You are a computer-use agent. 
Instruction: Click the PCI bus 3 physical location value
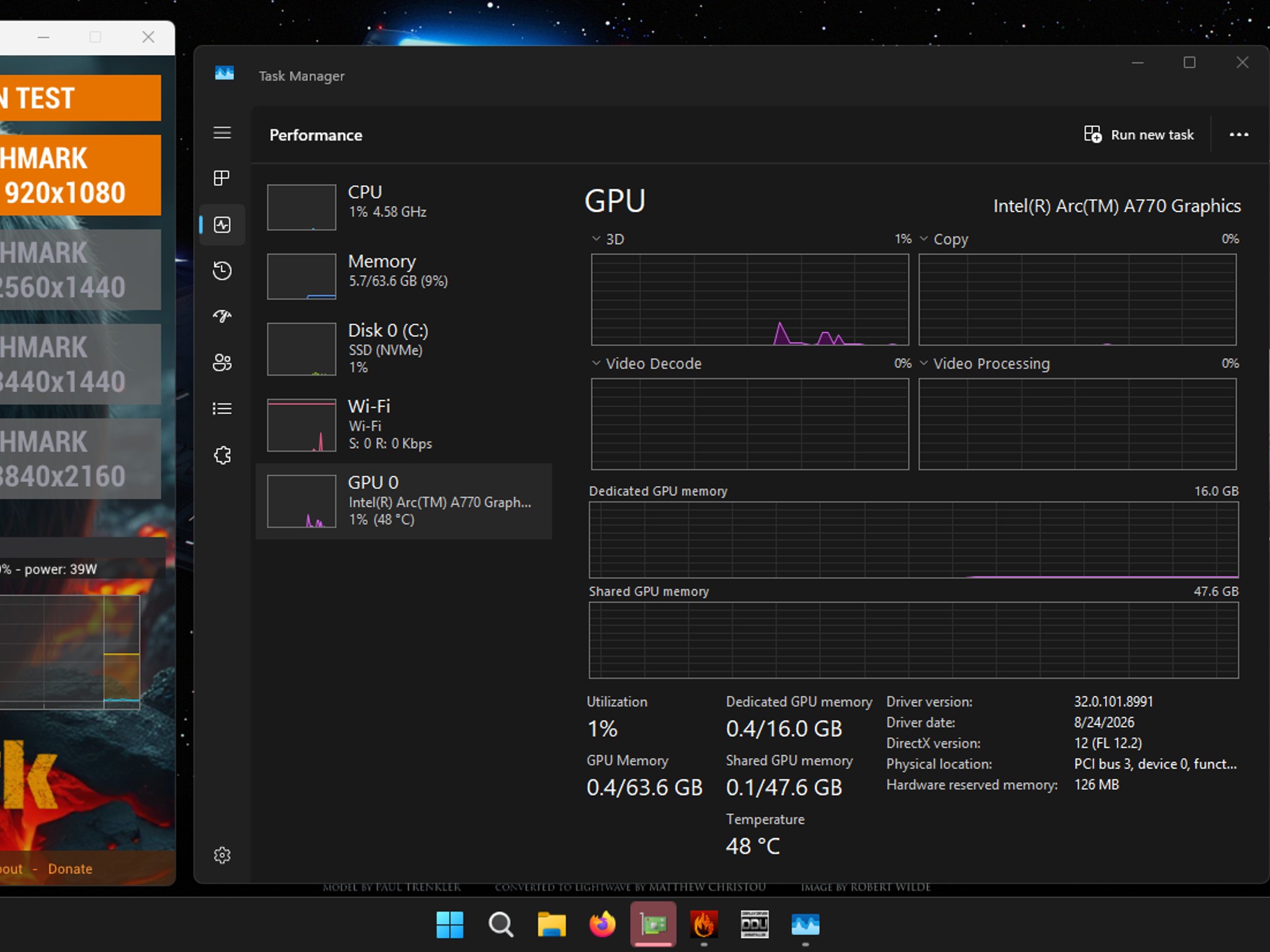(x=1155, y=764)
